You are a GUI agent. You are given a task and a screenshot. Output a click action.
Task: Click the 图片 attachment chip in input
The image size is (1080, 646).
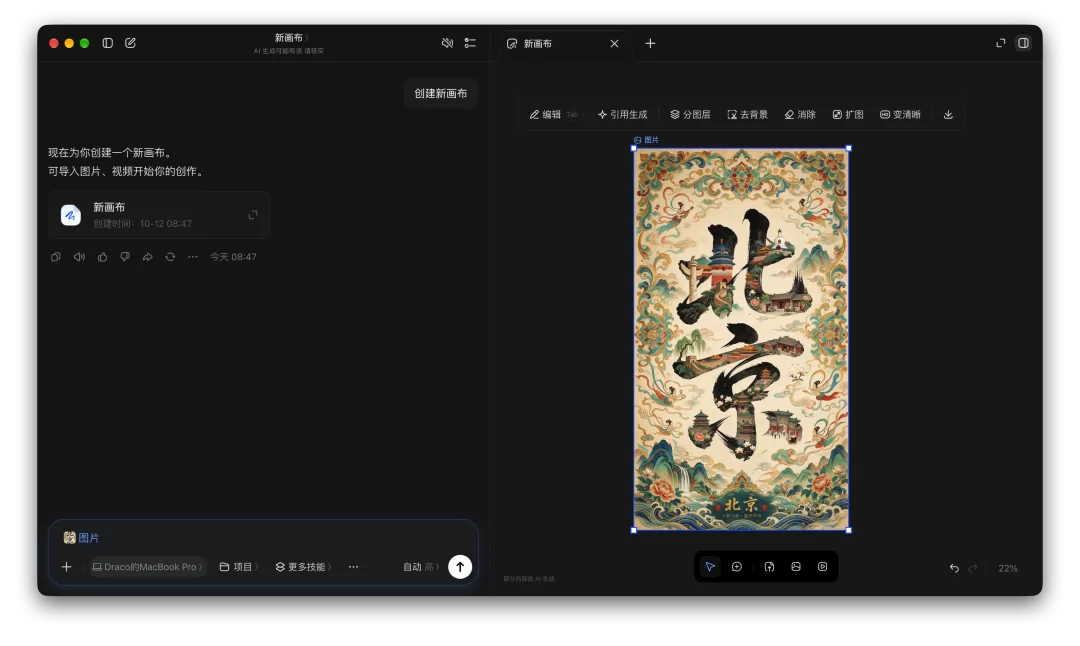(81, 538)
